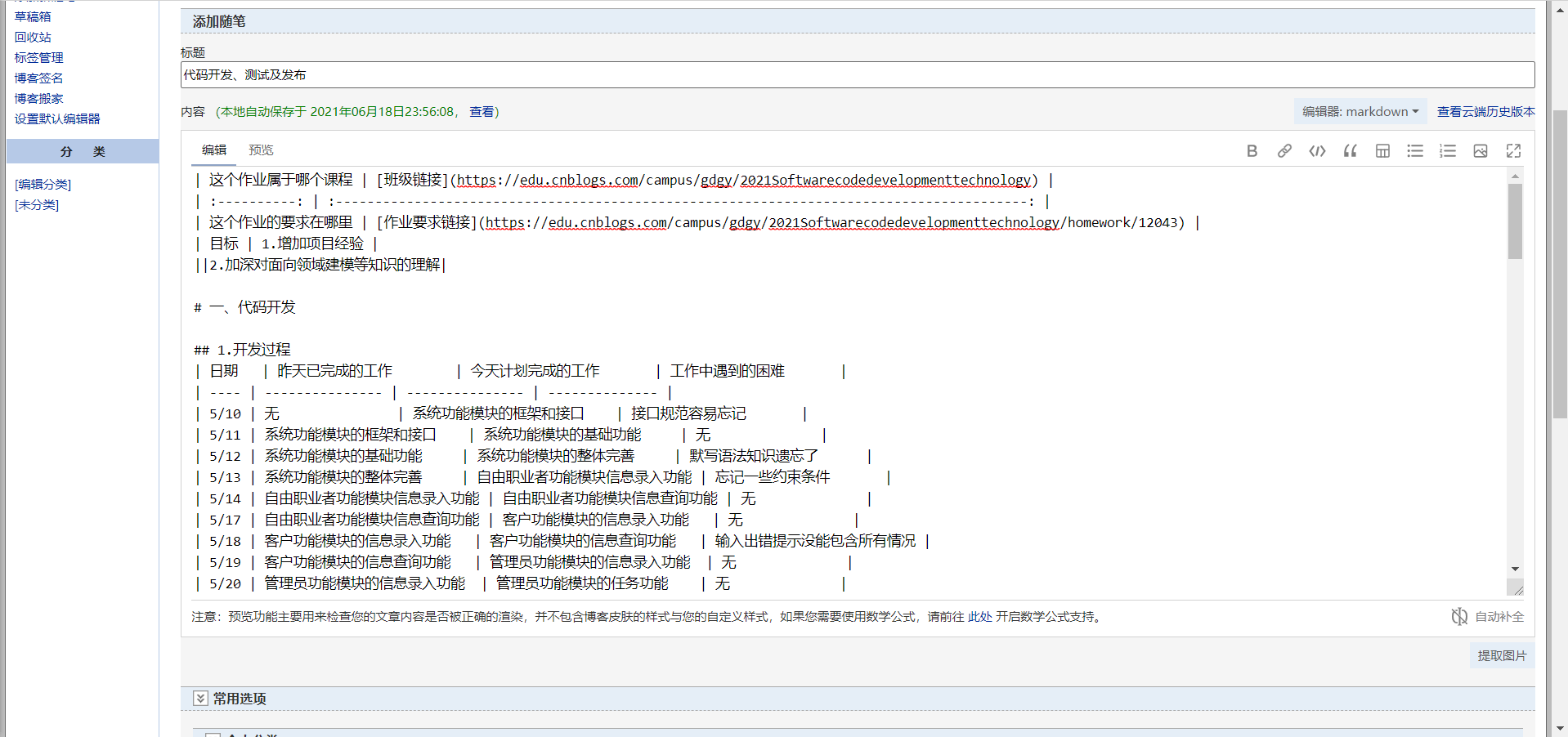
Task: Apply bold formatting in the editor toolbar
Action: (x=1252, y=151)
